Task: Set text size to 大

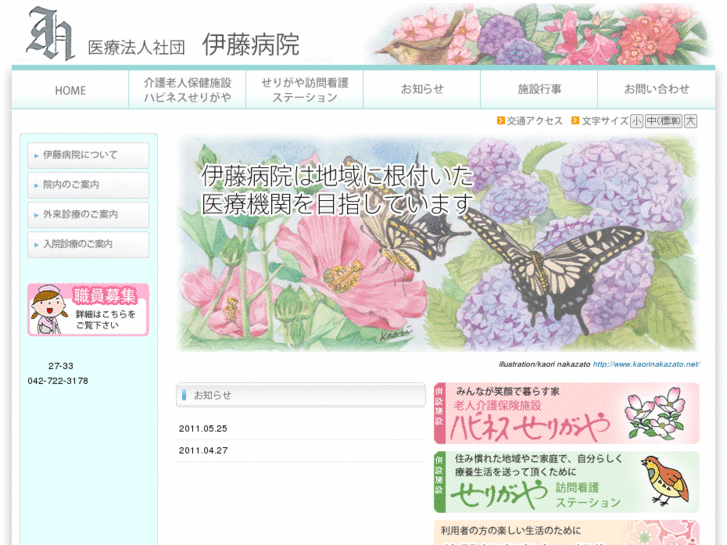Action: coord(690,121)
